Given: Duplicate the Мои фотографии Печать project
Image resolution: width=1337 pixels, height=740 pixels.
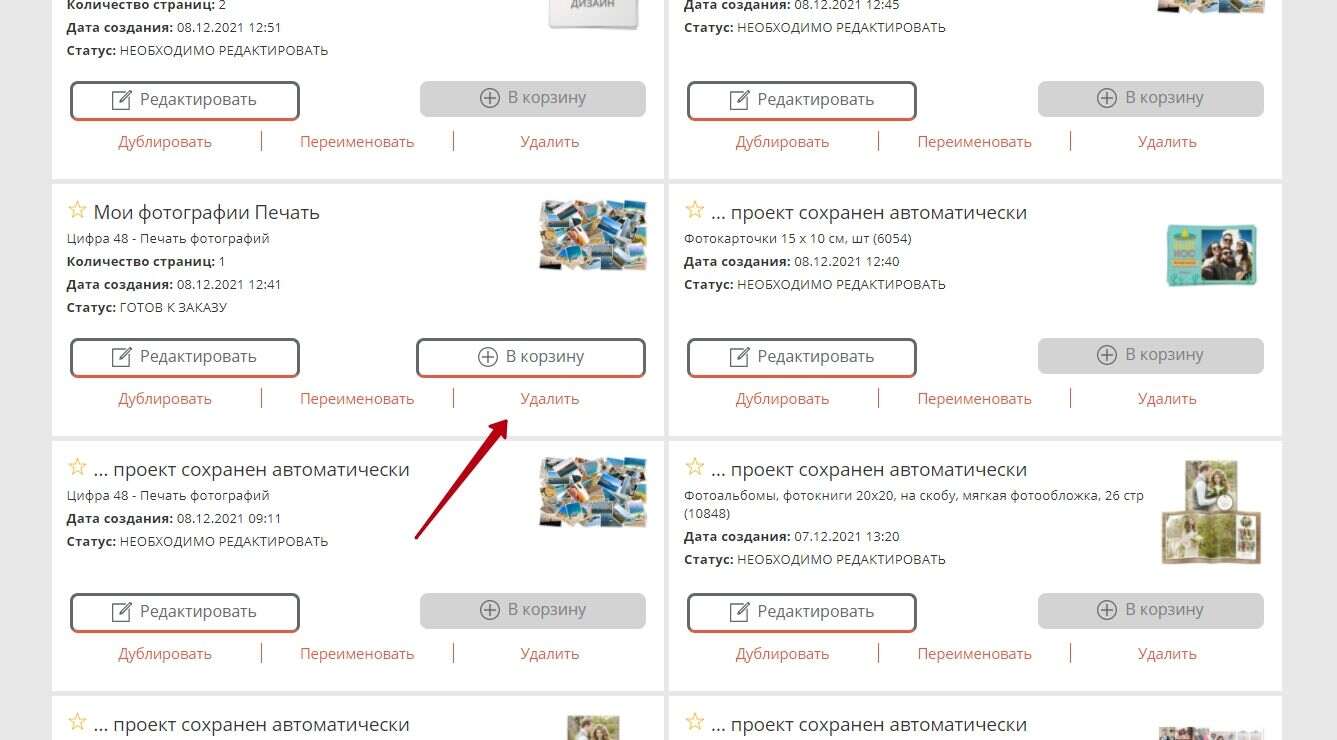Looking at the screenshot, I should (165, 398).
